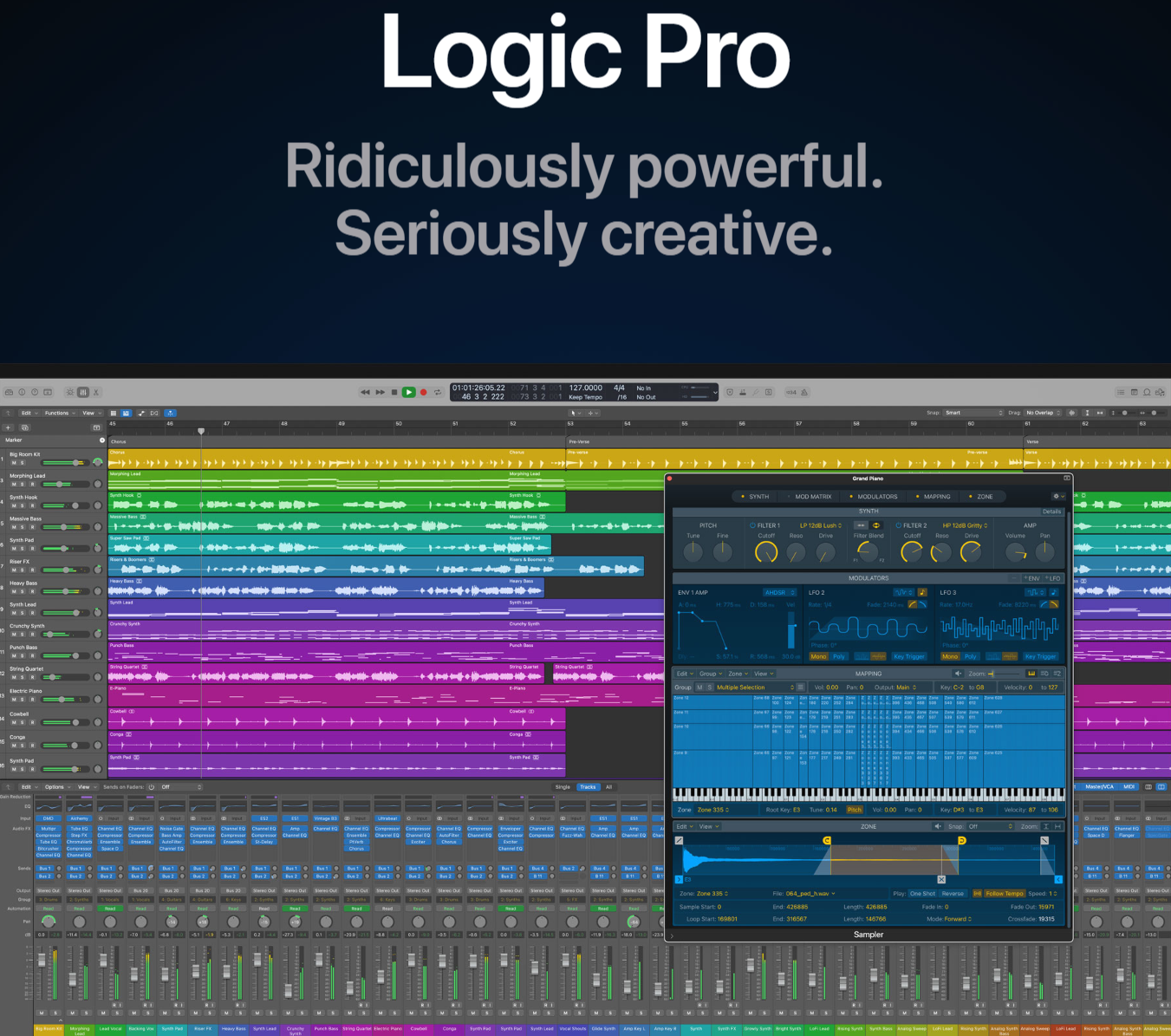Toggle the Cycle loop button
Screen dimensions: 1171x1036
[x=438, y=393]
